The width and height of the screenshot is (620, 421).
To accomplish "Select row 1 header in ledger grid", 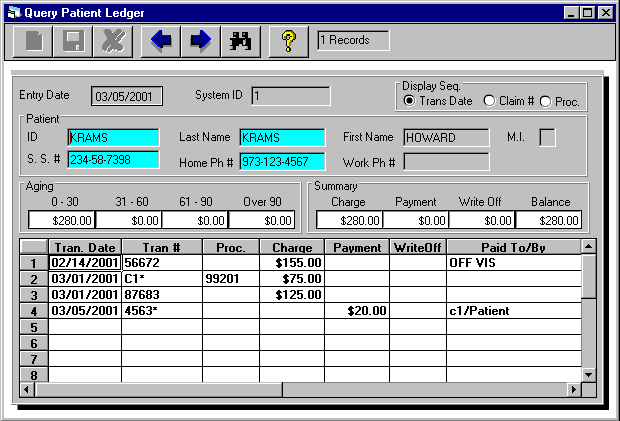I will tap(34, 263).
